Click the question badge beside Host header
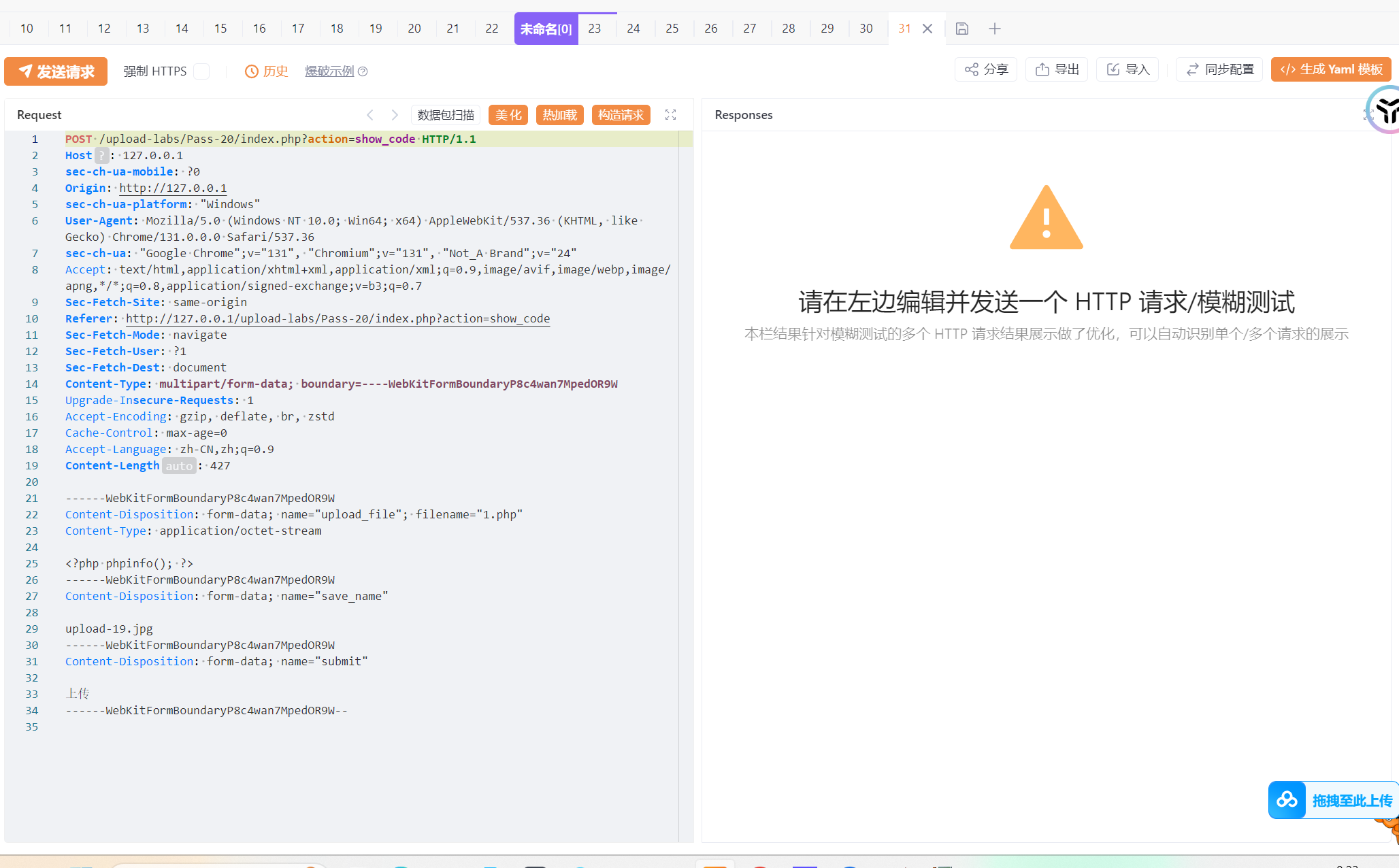This screenshot has width=1399, height=868. pos(101,156)
